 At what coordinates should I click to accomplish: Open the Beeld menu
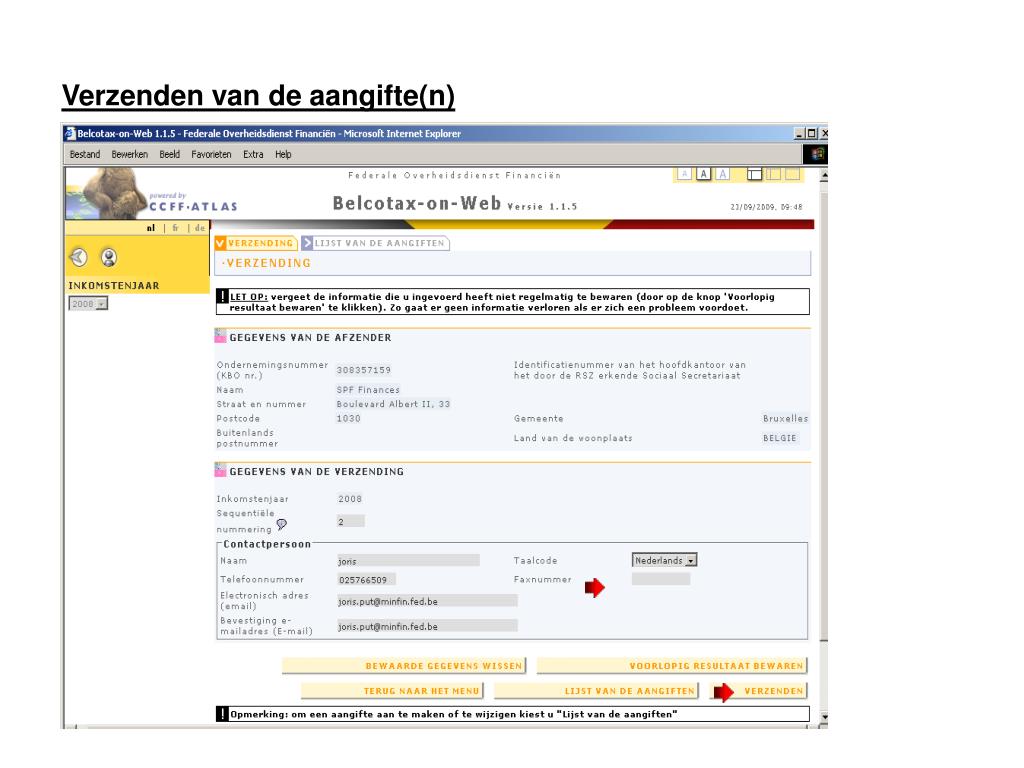(169, 154)
